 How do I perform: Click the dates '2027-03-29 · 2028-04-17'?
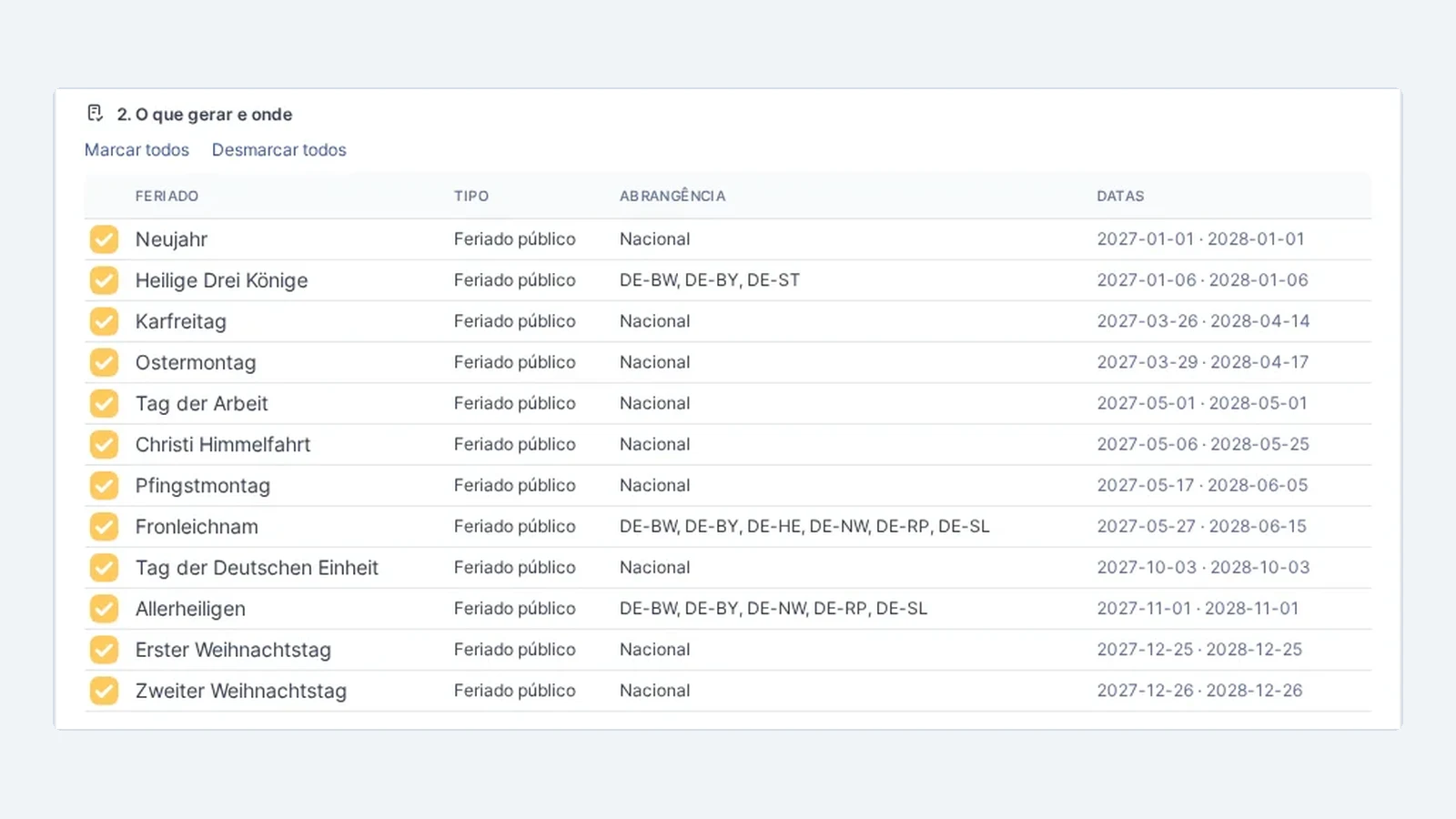point(1203,362)
